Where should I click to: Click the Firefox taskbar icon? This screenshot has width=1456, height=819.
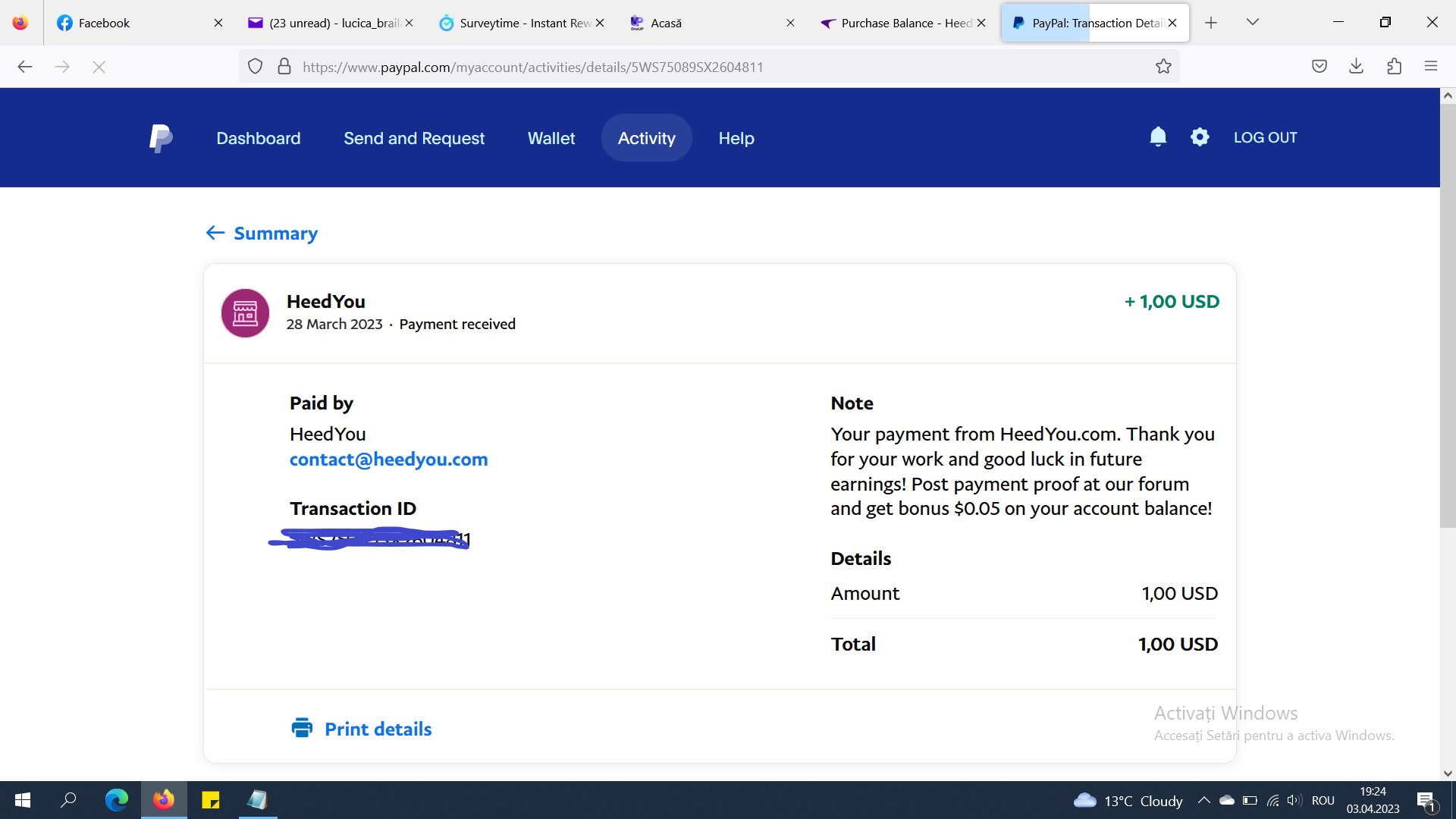click(164, 800)
